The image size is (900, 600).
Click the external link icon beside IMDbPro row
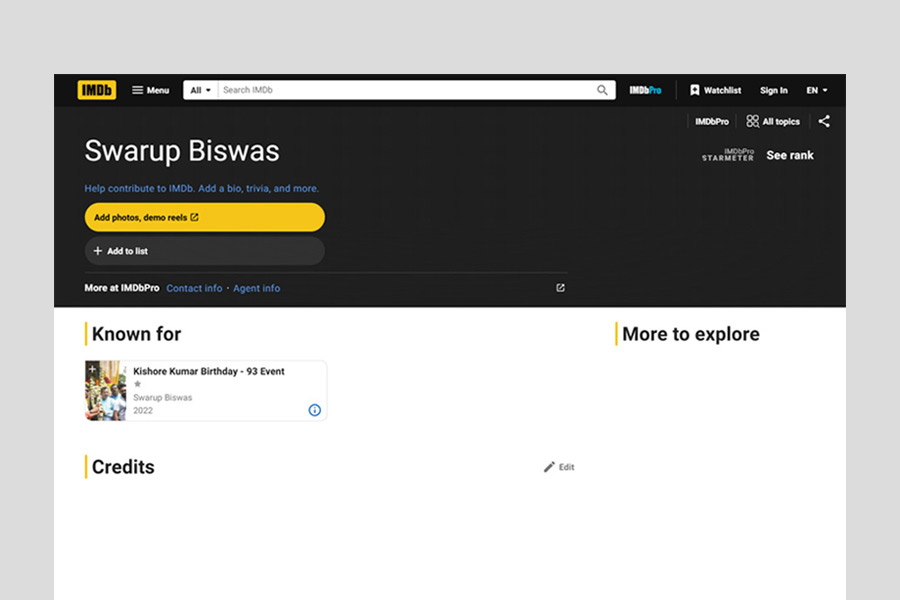[x=560, y=288]
